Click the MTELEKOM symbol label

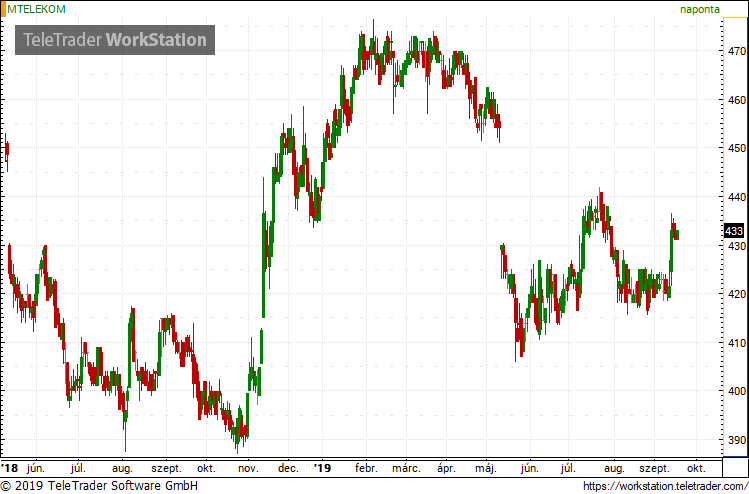(x=36, y=9)
